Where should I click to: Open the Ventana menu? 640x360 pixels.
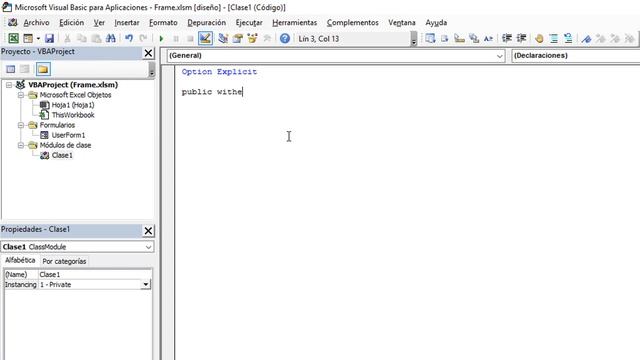pos(402,22)
